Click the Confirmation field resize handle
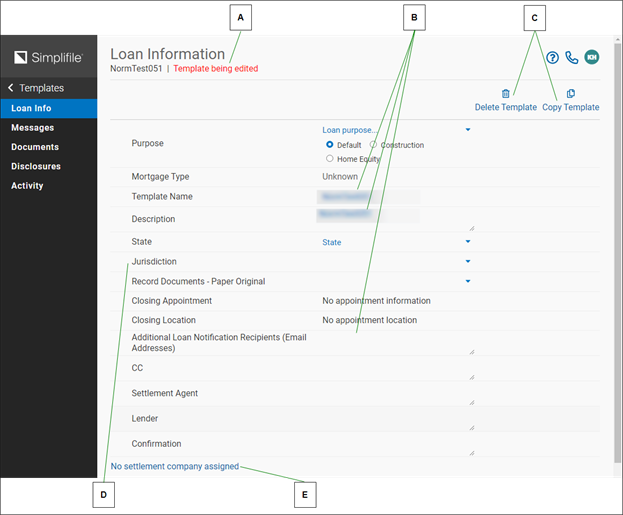The width and height of the screenshot is (623, 515). pyautogui.click(x=472, y=453)
